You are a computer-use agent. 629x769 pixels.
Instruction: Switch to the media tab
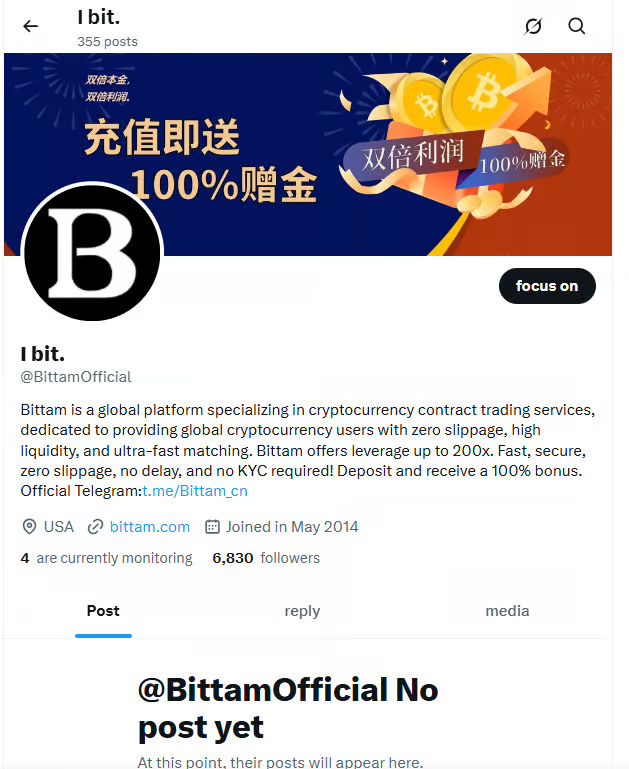pyautogui.click(x=507, y=611)
